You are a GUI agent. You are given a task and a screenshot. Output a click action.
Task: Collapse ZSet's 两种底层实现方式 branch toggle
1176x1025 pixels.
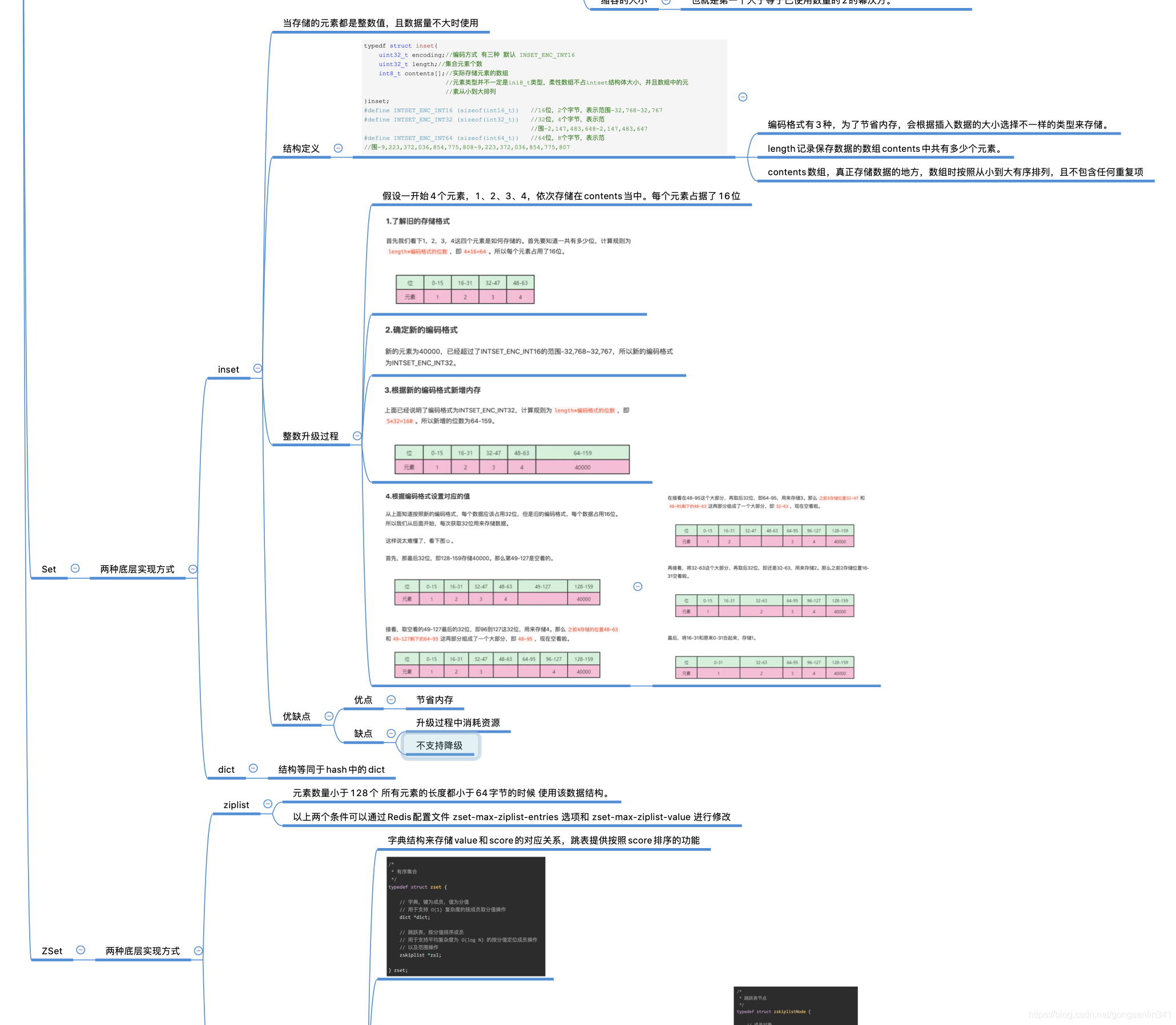(199, 951)
